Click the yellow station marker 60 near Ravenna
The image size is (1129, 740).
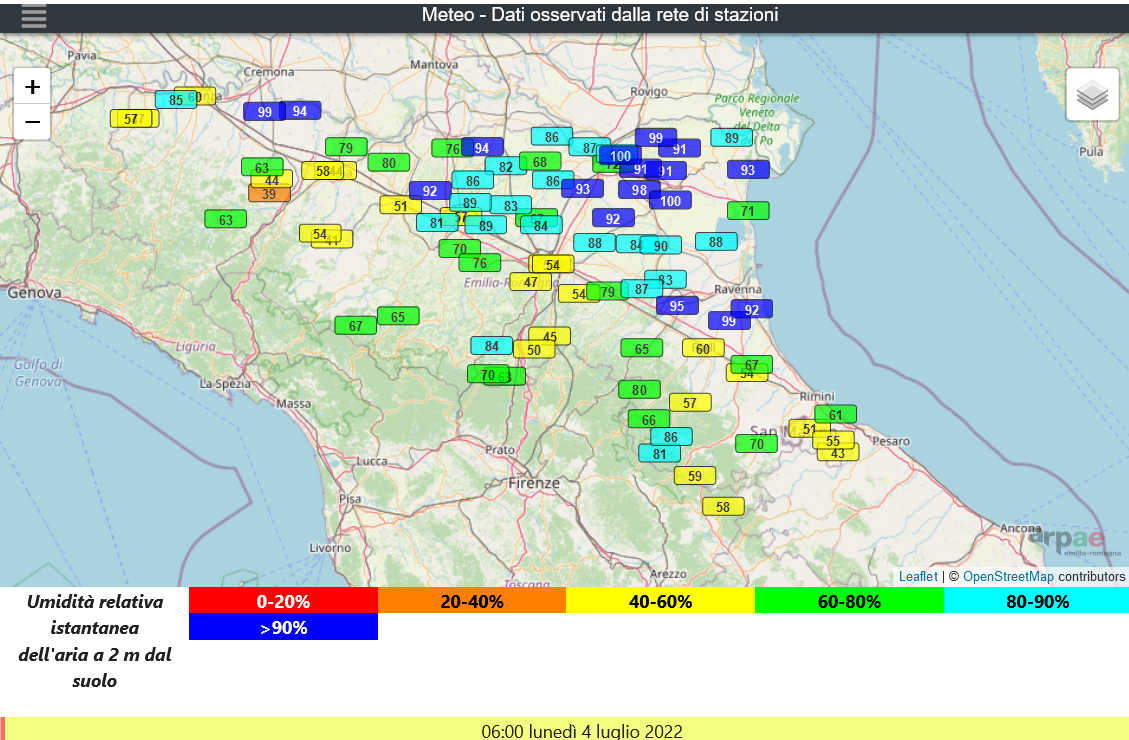[703, 348]
